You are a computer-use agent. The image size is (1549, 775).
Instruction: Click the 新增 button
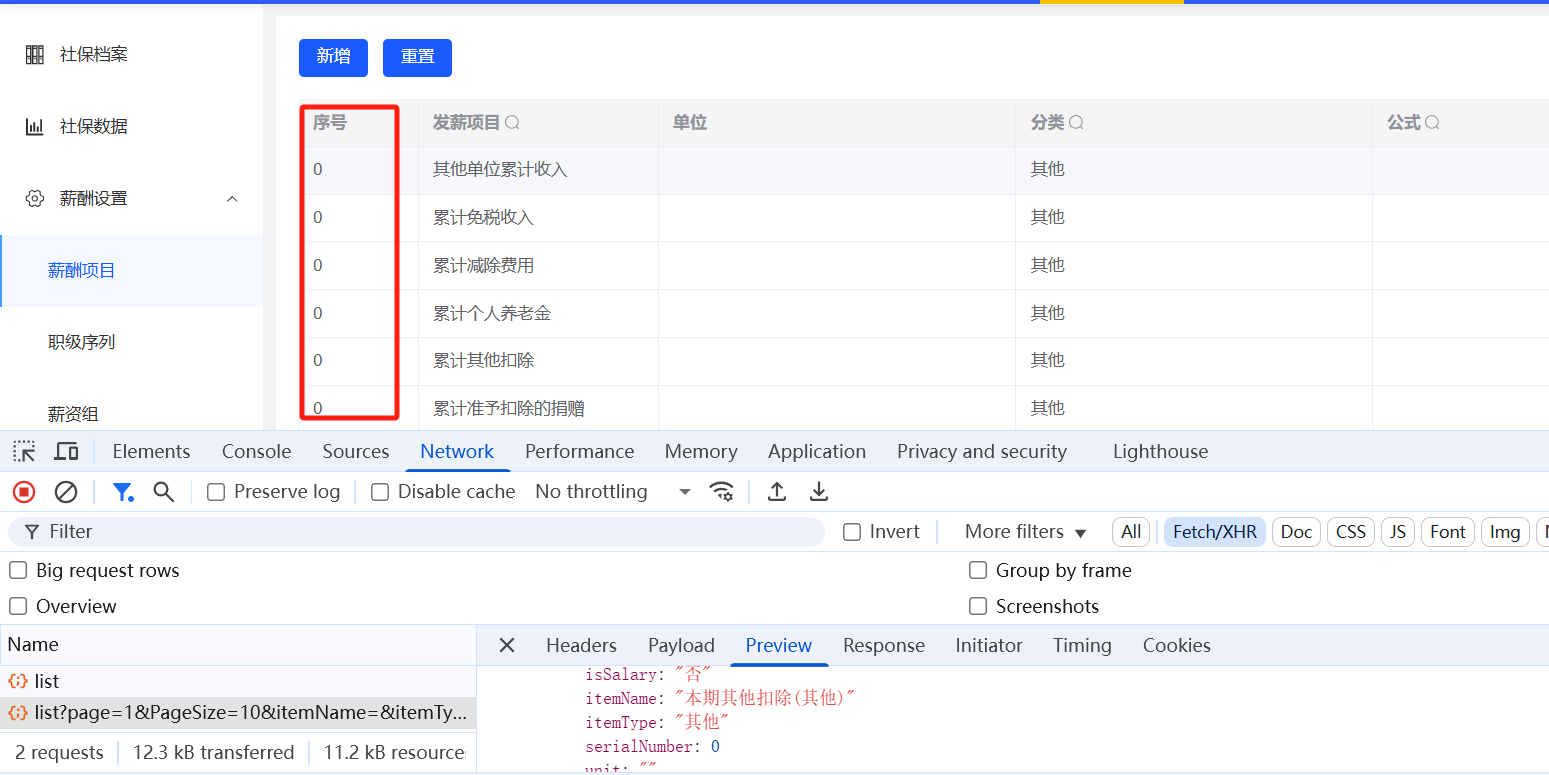pos(333,57)
